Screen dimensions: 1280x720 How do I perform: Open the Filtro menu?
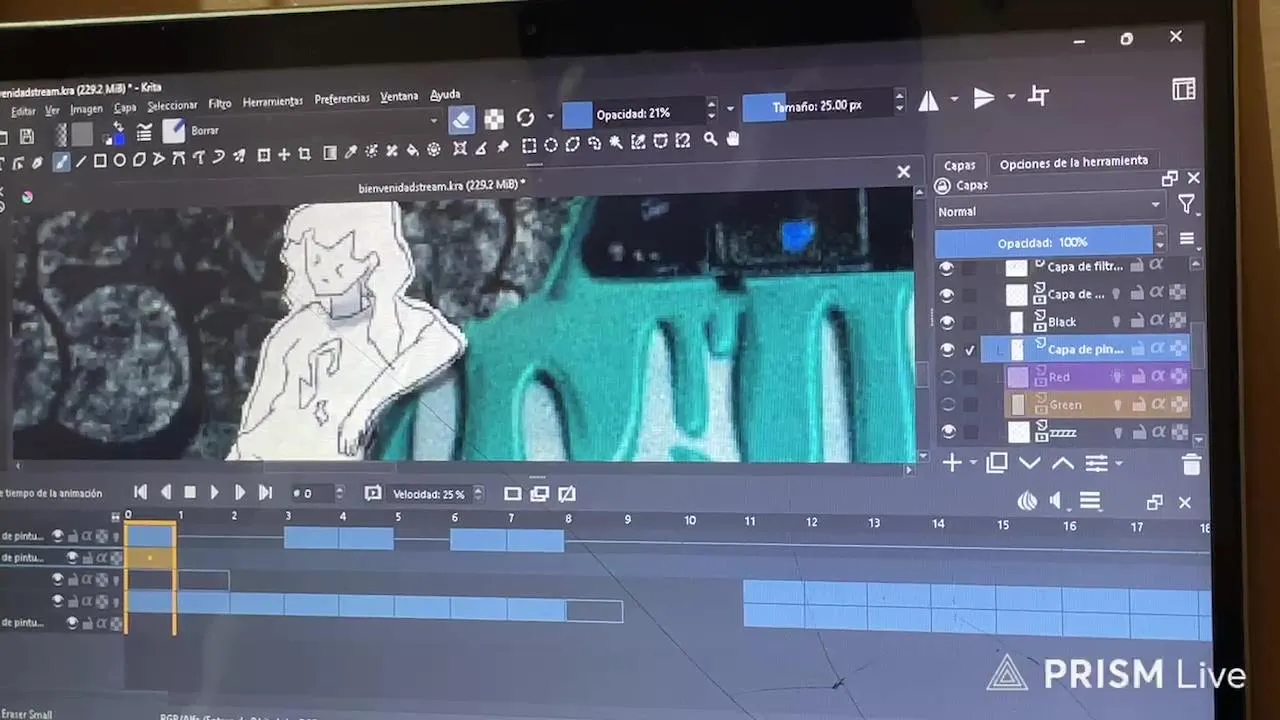[220, 104]
